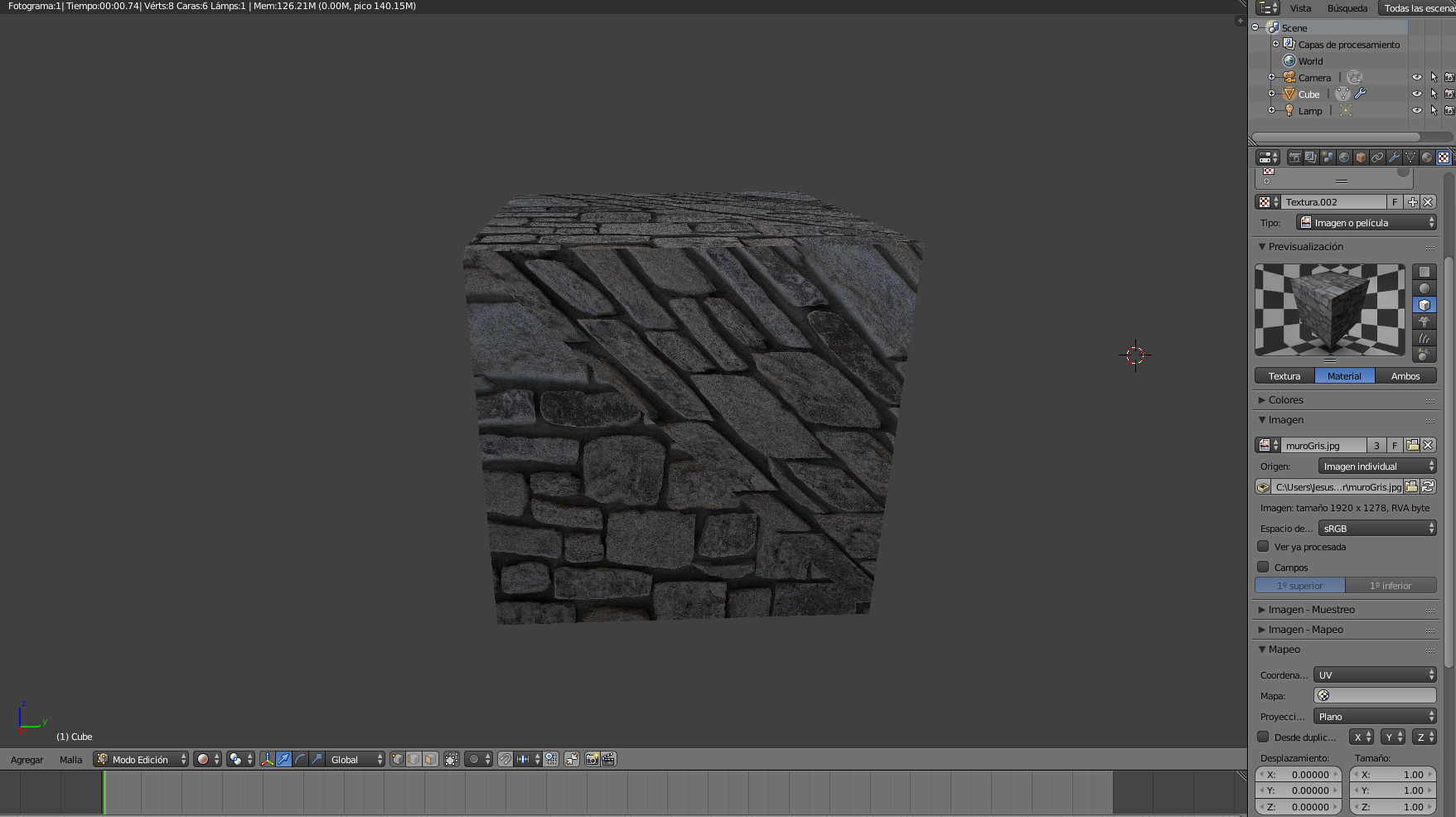The image size is (1456, 817).
Task: Toggle the 3D manipulator axes icon
Action: (x=267, y=759)
